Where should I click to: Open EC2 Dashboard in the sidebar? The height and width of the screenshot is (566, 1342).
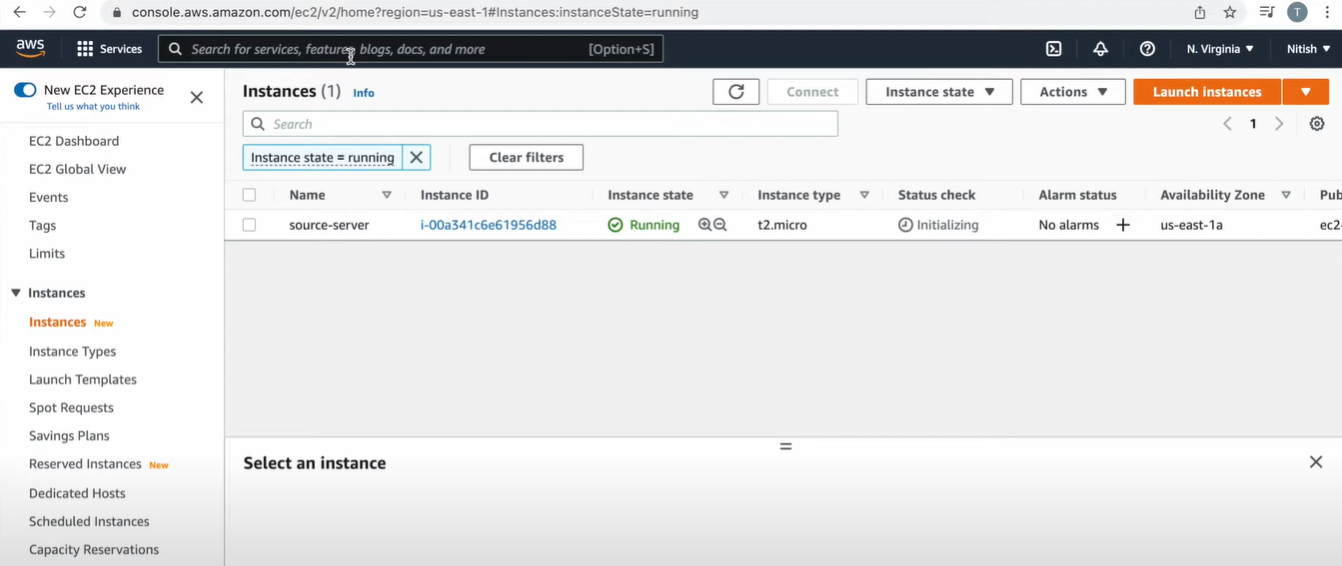click(x=74, y=141)
